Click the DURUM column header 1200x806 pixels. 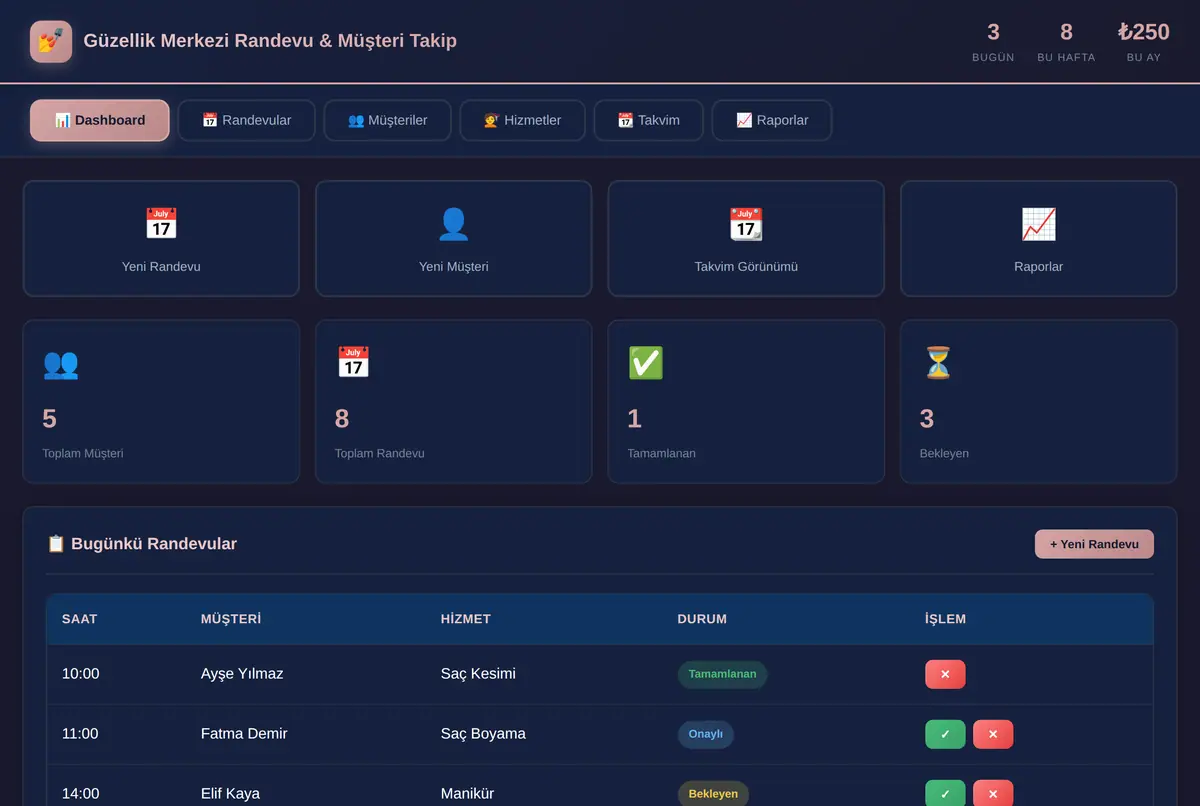(x=702, y=619)
